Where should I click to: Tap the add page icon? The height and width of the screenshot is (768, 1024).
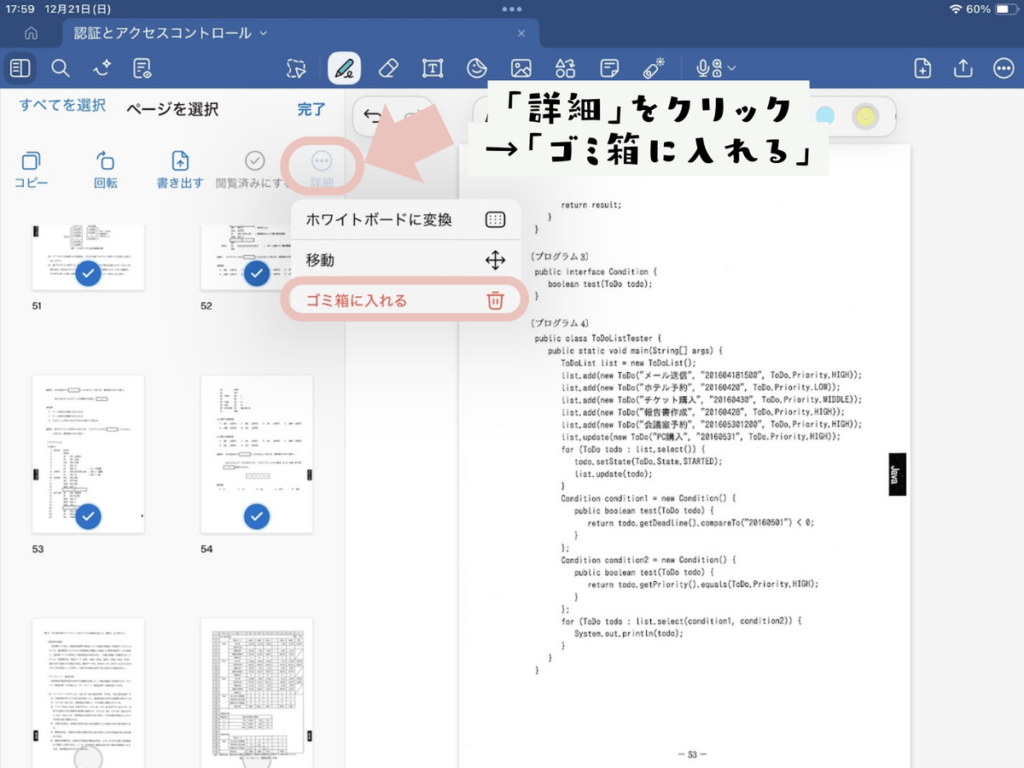pos(922,68)
